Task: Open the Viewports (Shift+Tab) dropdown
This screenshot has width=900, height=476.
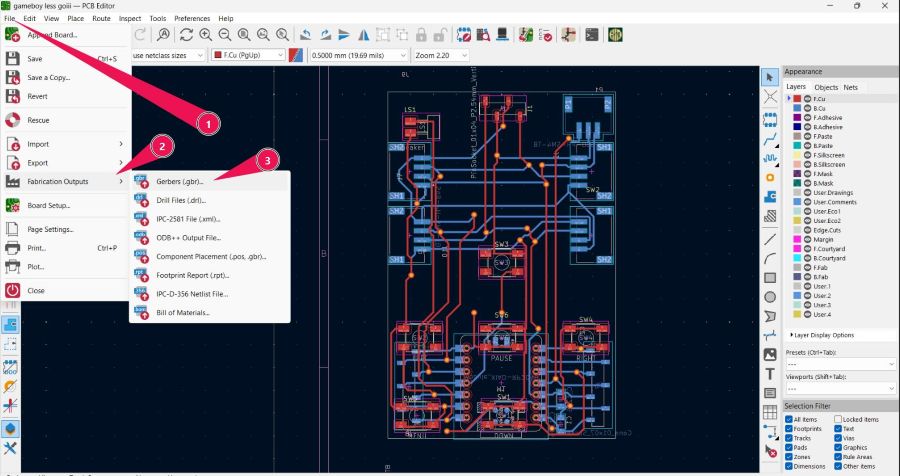Action: pyautogui.click(x=840, y=389)
